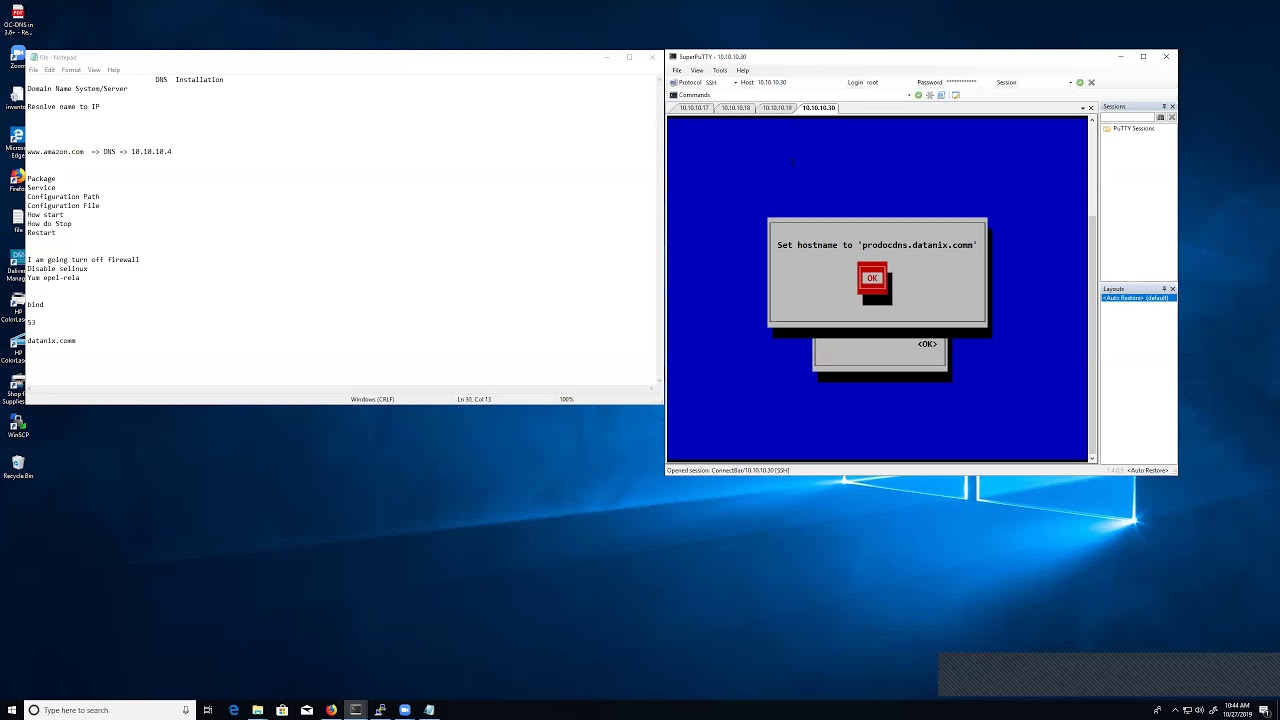This screenshot has height=720, width=1280.
Task: Open File menu in SuperPuTTY
Action: click(677, 70)
